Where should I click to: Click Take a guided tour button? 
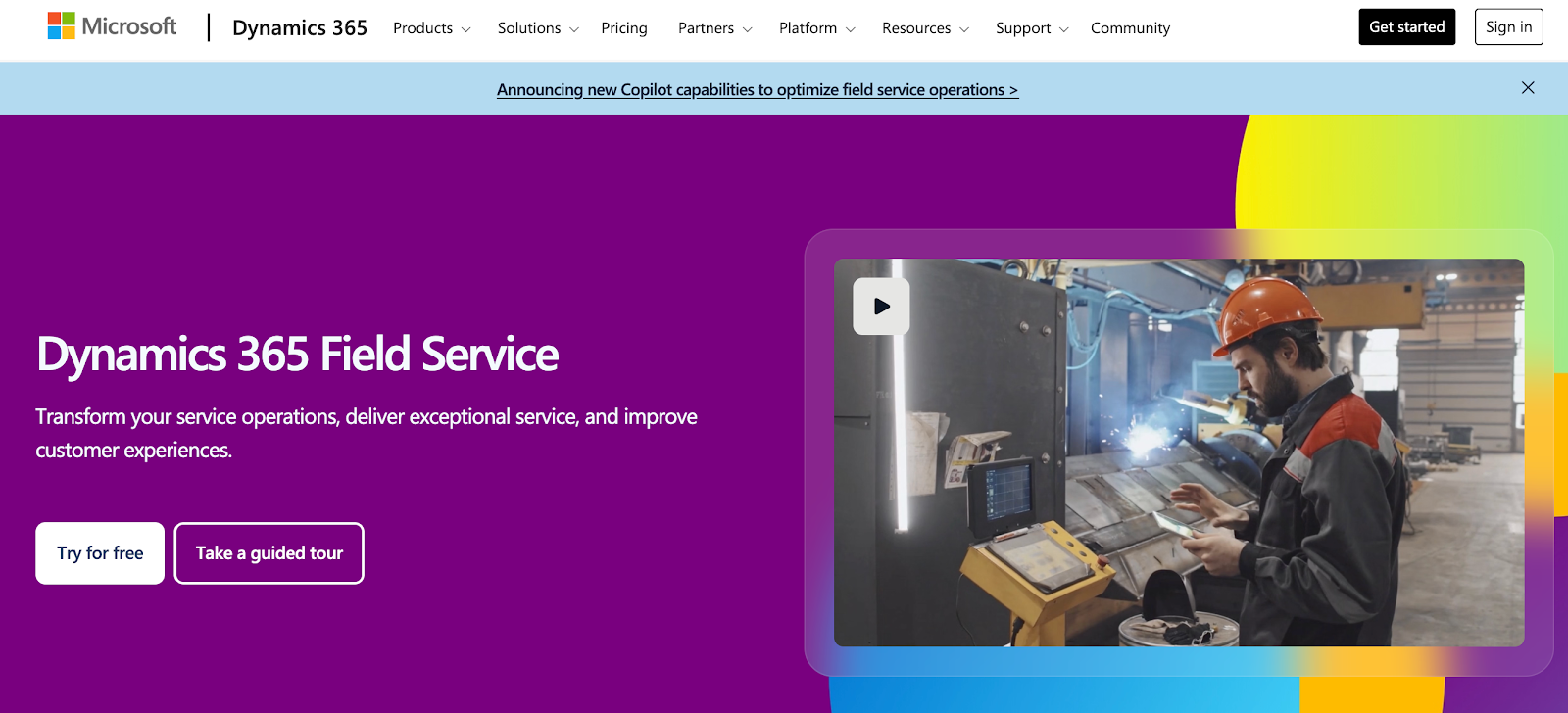pos(269,553)
